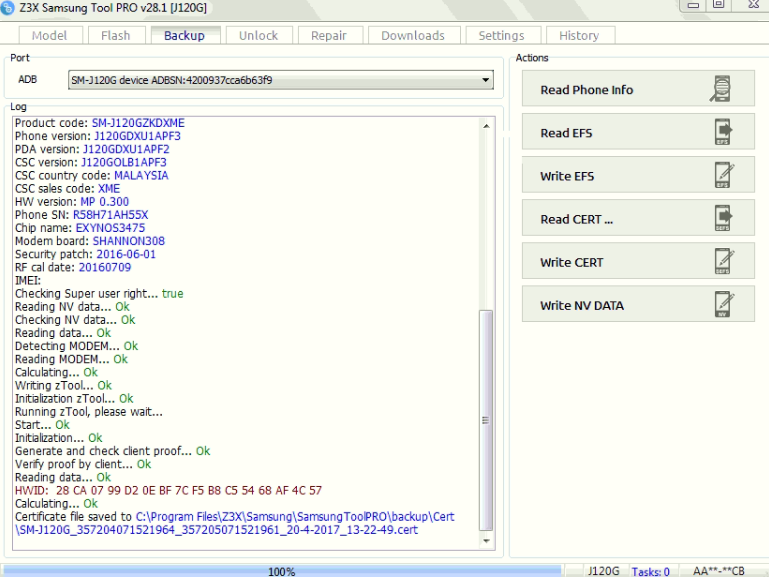Image resolution: width=769 pixels, height=577 pixels.
Task: Click the log scrollbar up arrow
Action: (x=486, y=126)
